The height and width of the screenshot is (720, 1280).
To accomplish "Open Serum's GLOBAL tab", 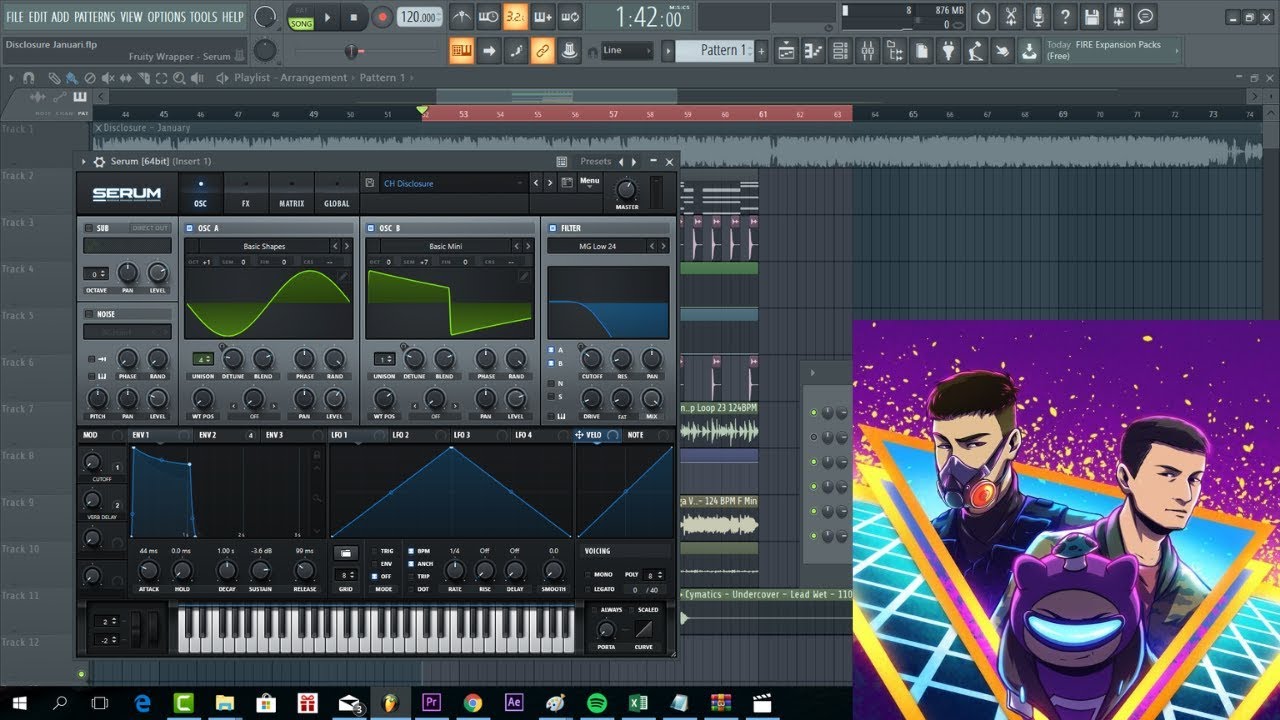I will 337,192.
